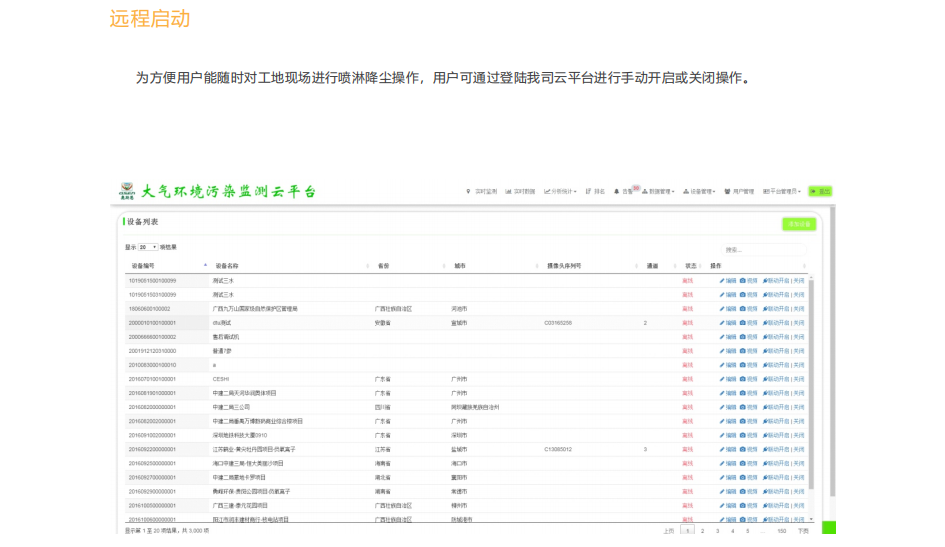Image resolution: width=945 pixels, height=547 pixels.
Task: Sort table by 设备编号 column header
Action: [x=143, y=266]
